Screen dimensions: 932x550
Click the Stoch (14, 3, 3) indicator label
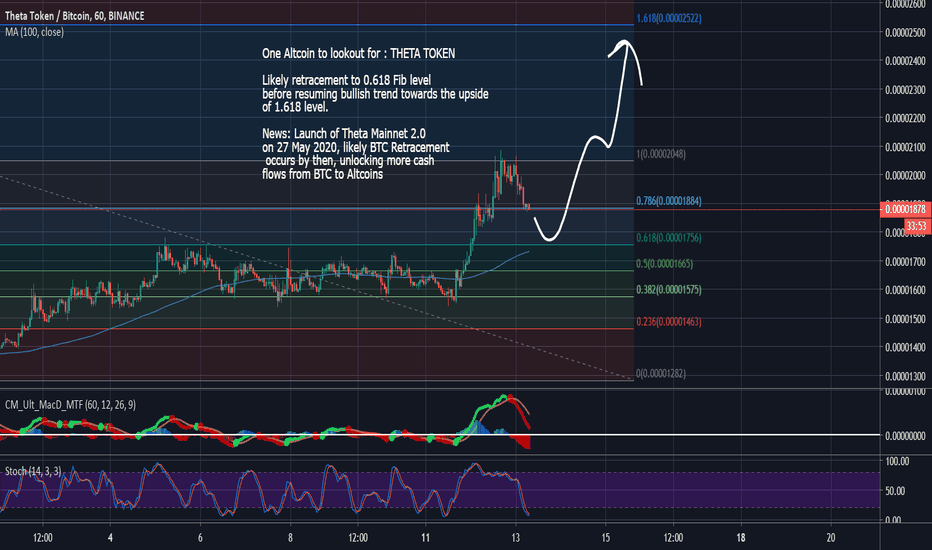pos(33,472)
